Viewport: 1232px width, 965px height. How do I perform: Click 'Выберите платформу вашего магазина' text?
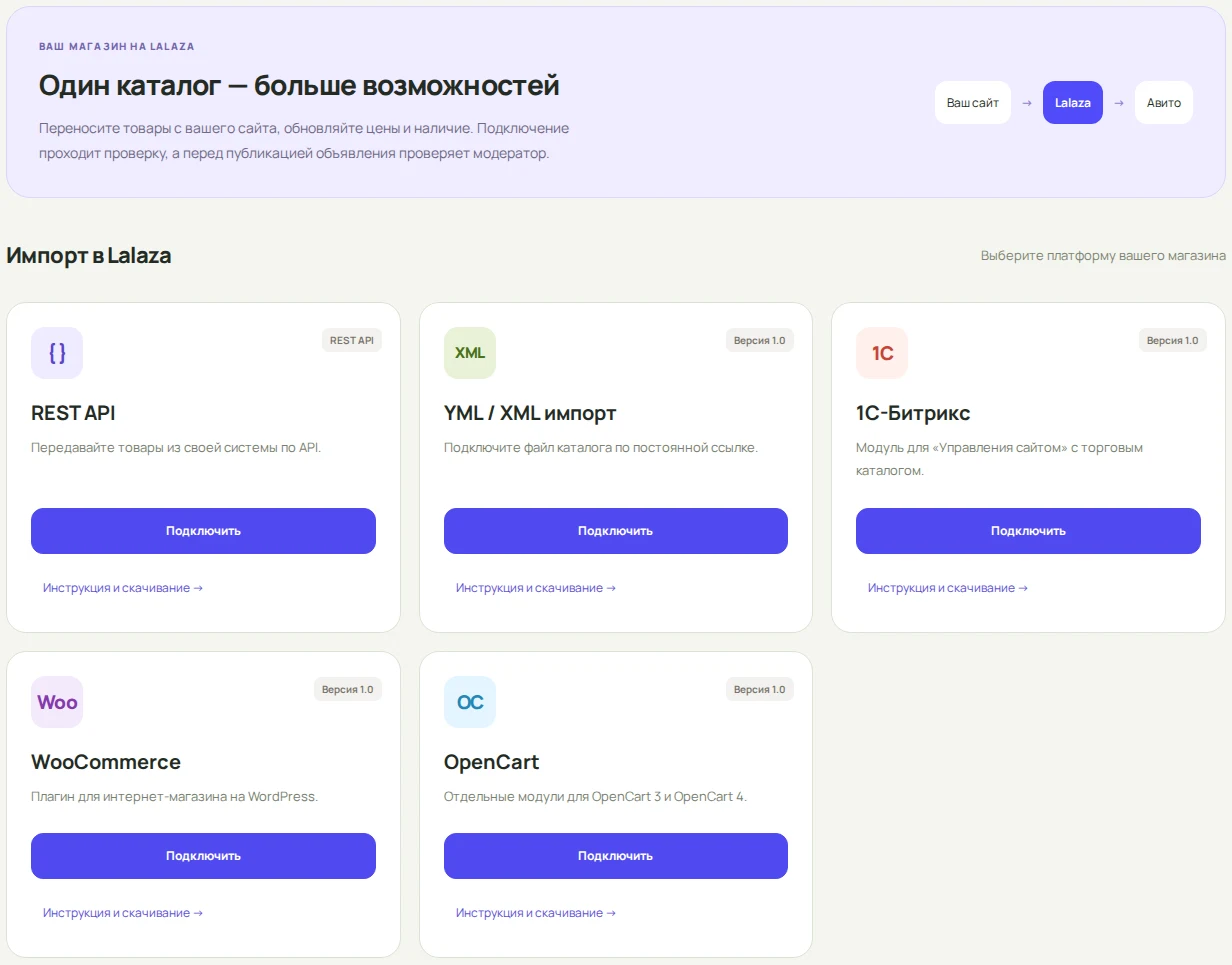click(x=1103, y=256)
